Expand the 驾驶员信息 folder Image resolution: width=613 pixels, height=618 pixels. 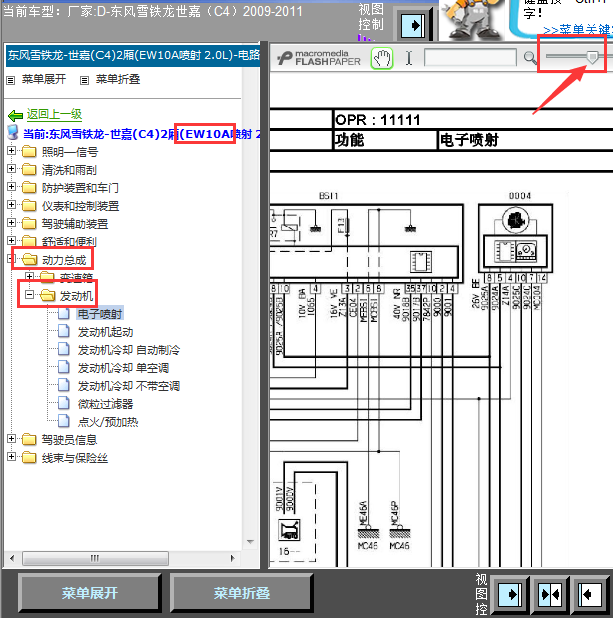[x=11, y=438]
